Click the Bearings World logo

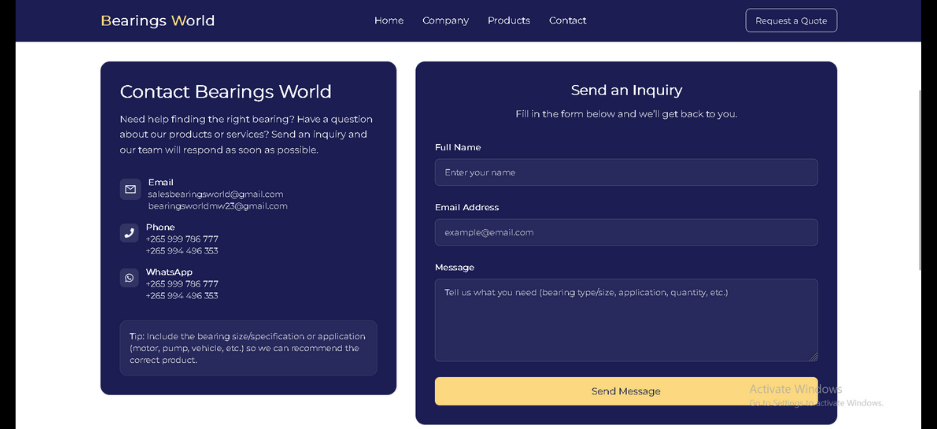[157, 21]
